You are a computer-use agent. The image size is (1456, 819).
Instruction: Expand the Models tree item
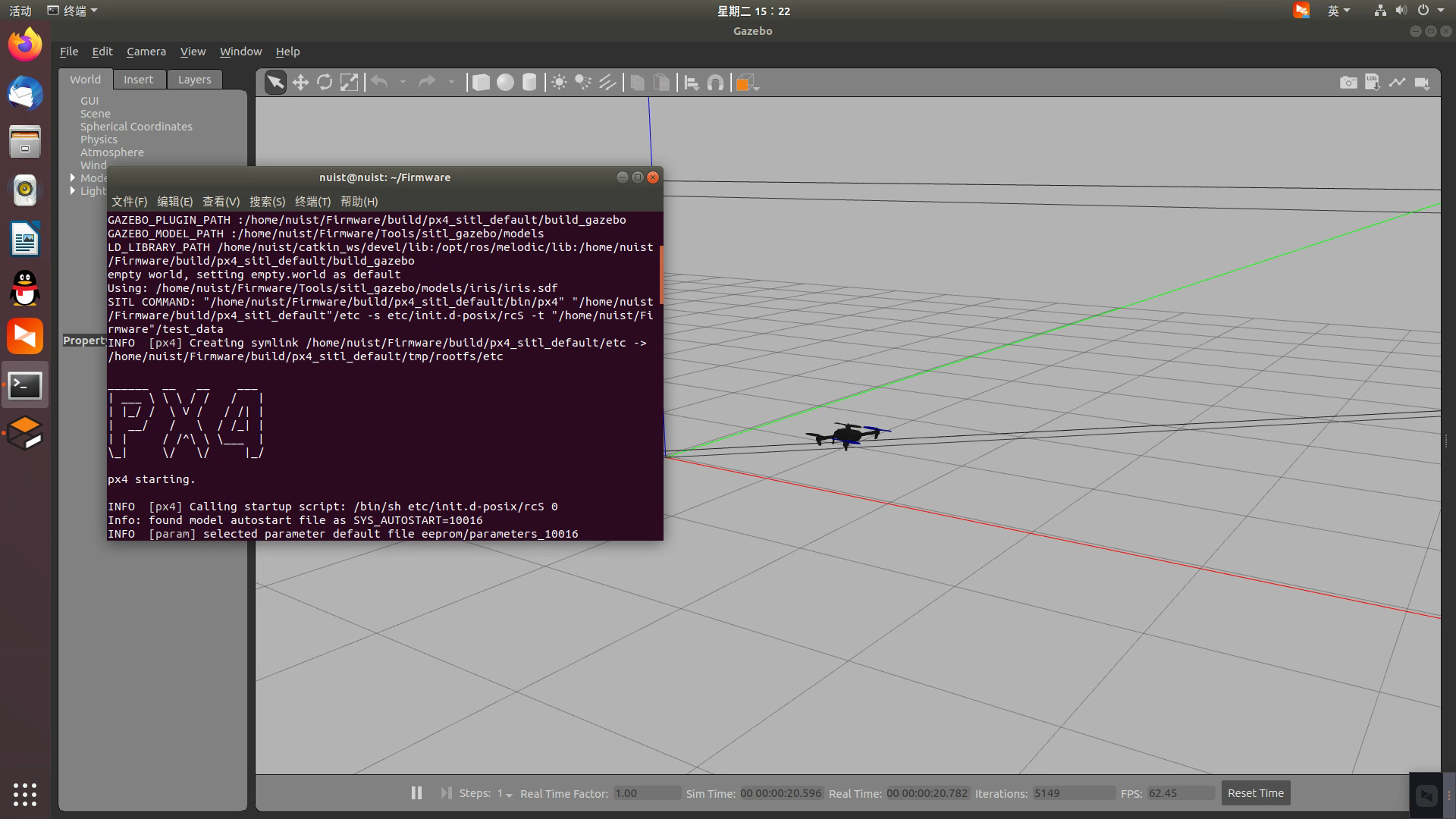73,177
